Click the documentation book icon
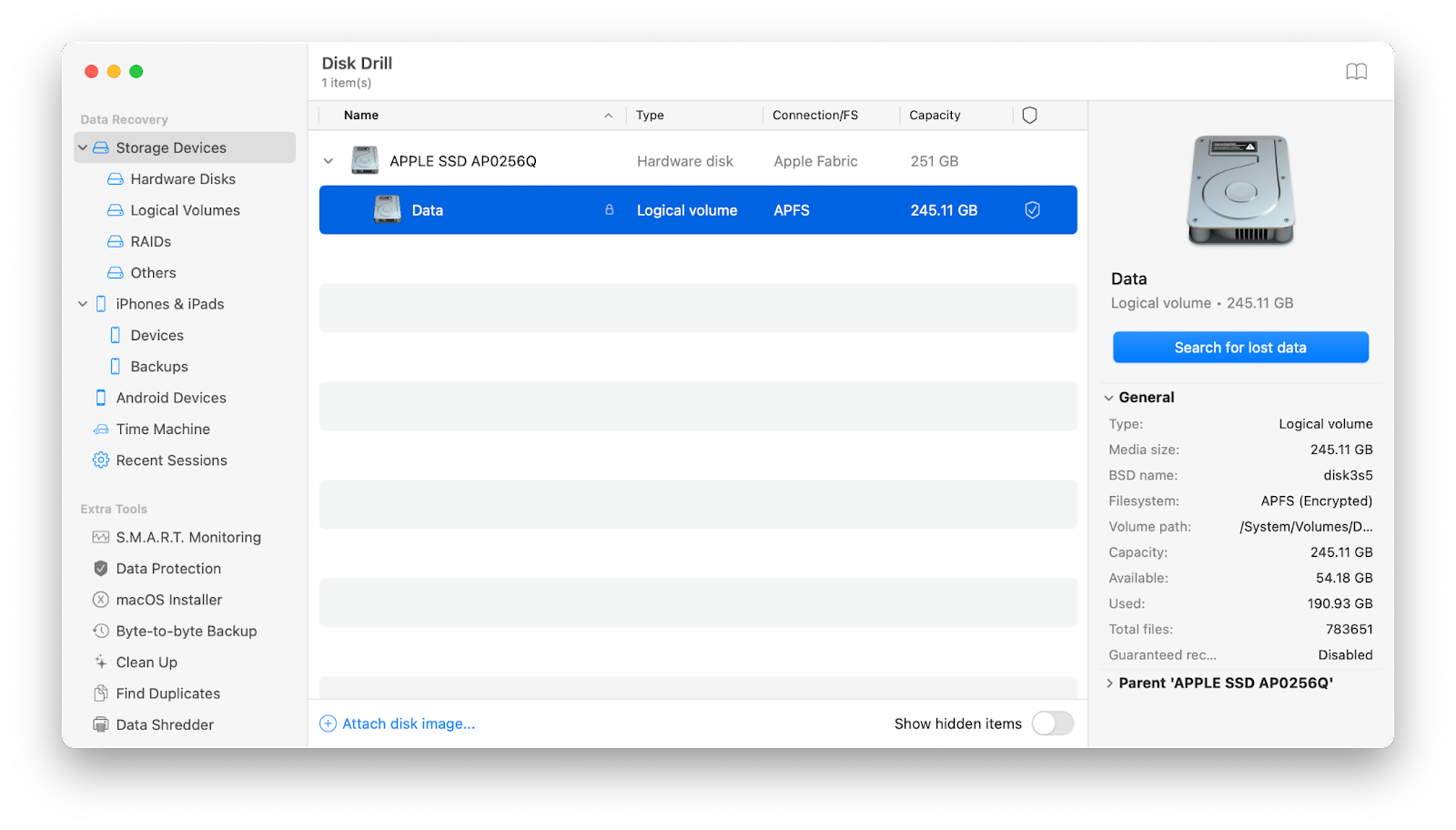 1357,71
